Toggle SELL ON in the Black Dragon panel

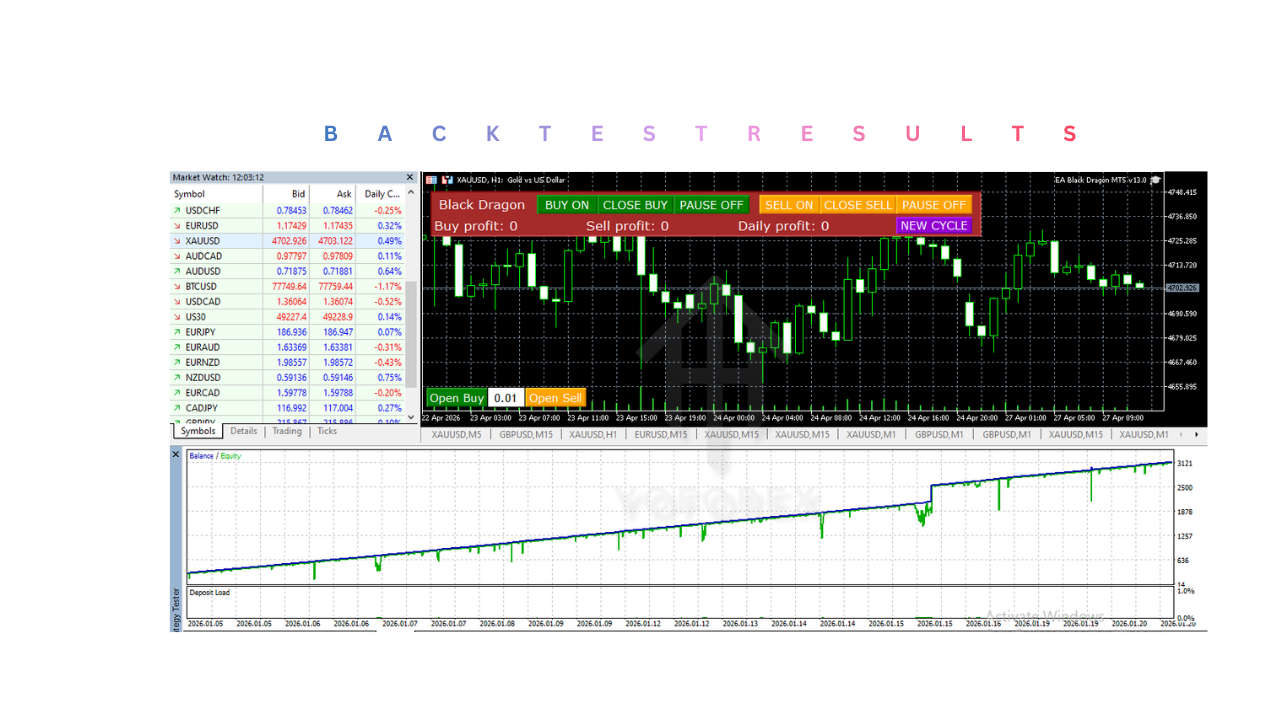(x=789, y=204)
